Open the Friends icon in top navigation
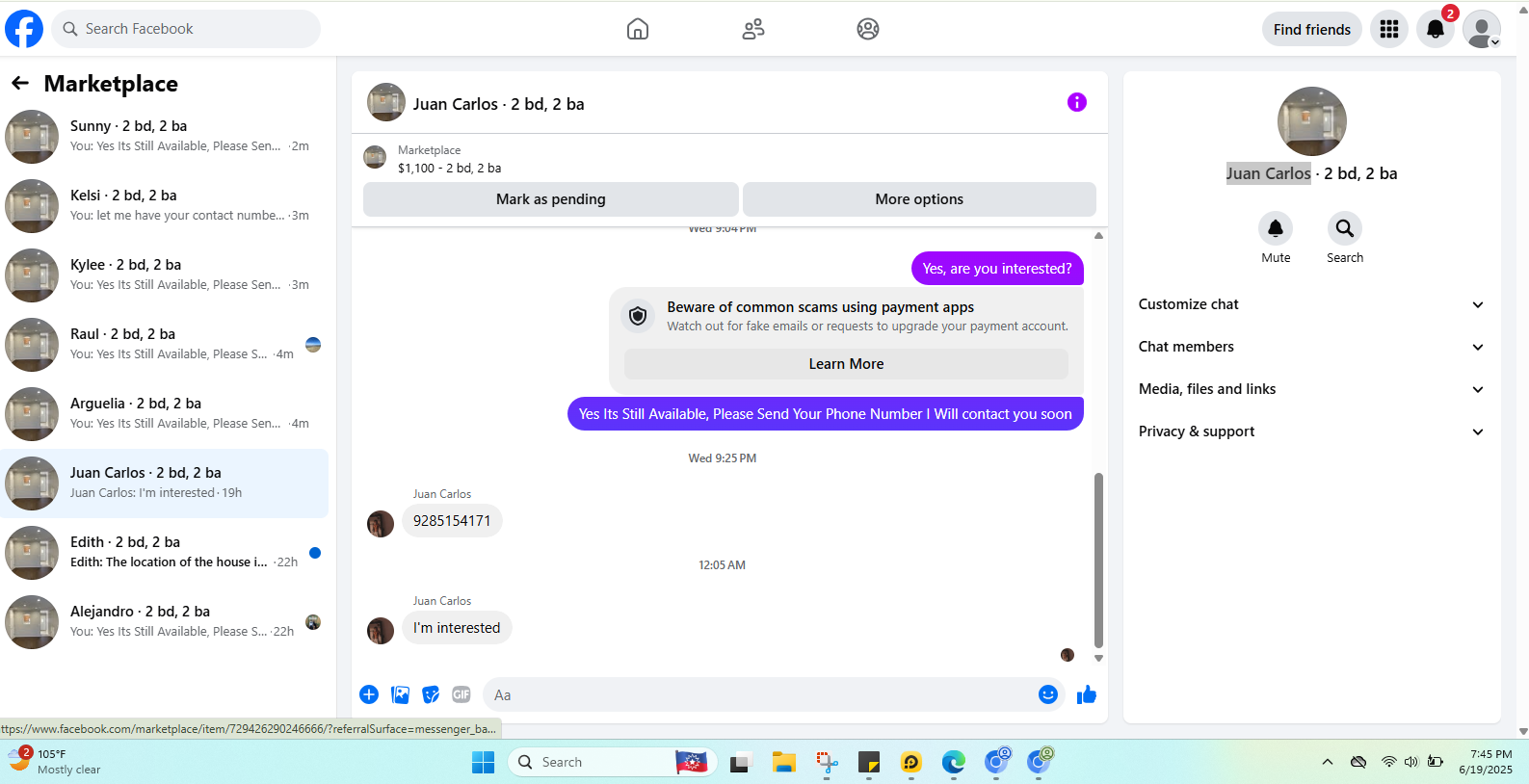 click(x=753, y=29)
